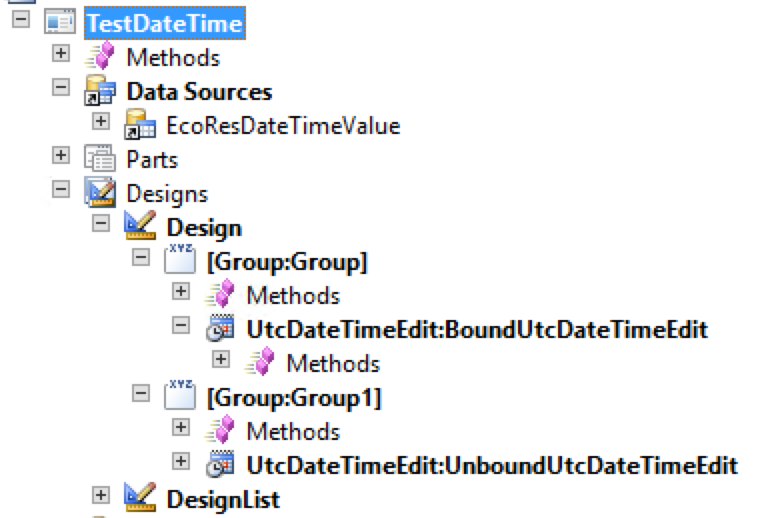Click the BoundUtcDateTimeEdit calendar clock icon

tap(220, 328)
